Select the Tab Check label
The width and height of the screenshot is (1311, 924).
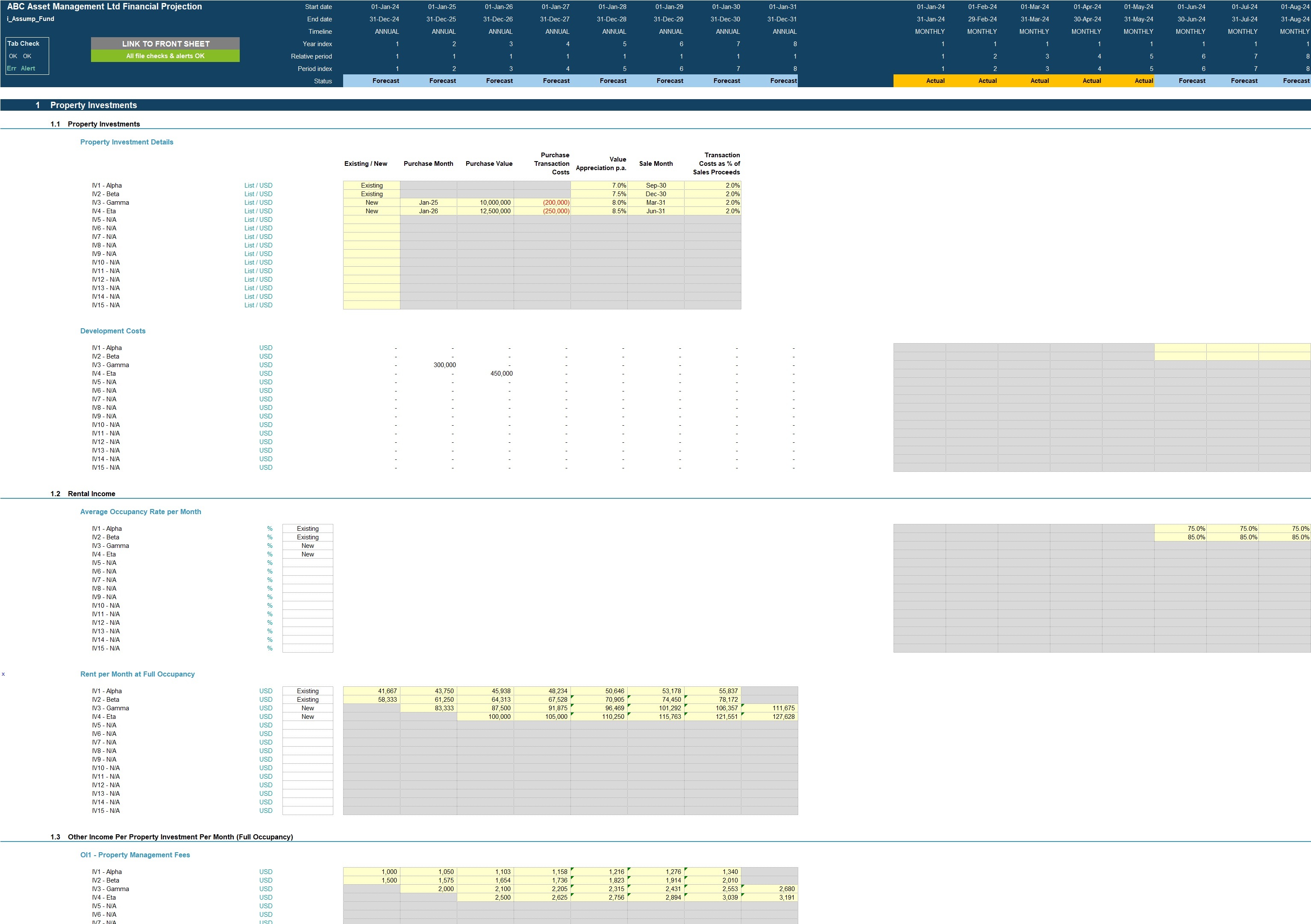pos(24,44)
